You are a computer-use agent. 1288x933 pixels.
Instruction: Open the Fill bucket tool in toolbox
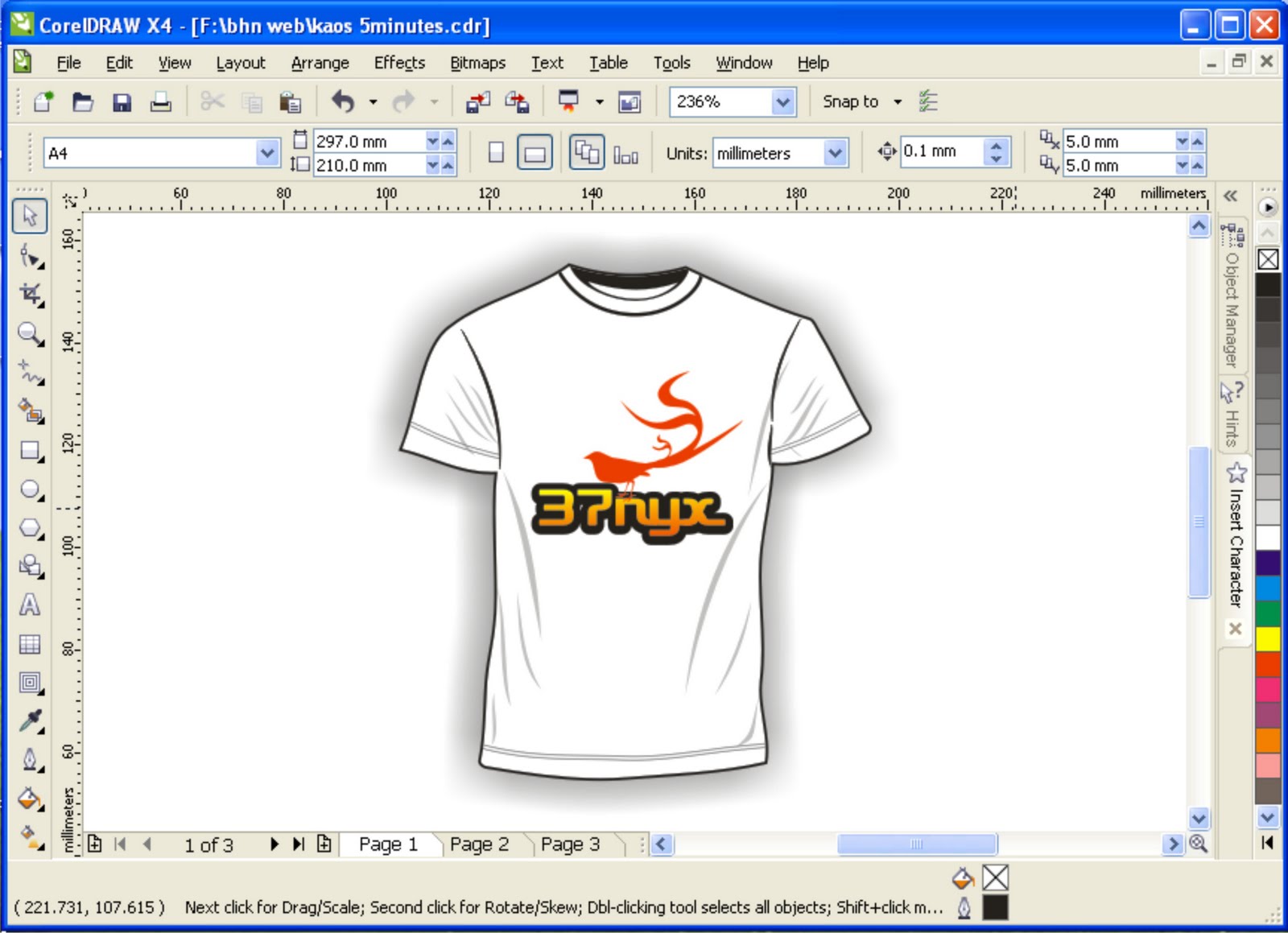31,799
